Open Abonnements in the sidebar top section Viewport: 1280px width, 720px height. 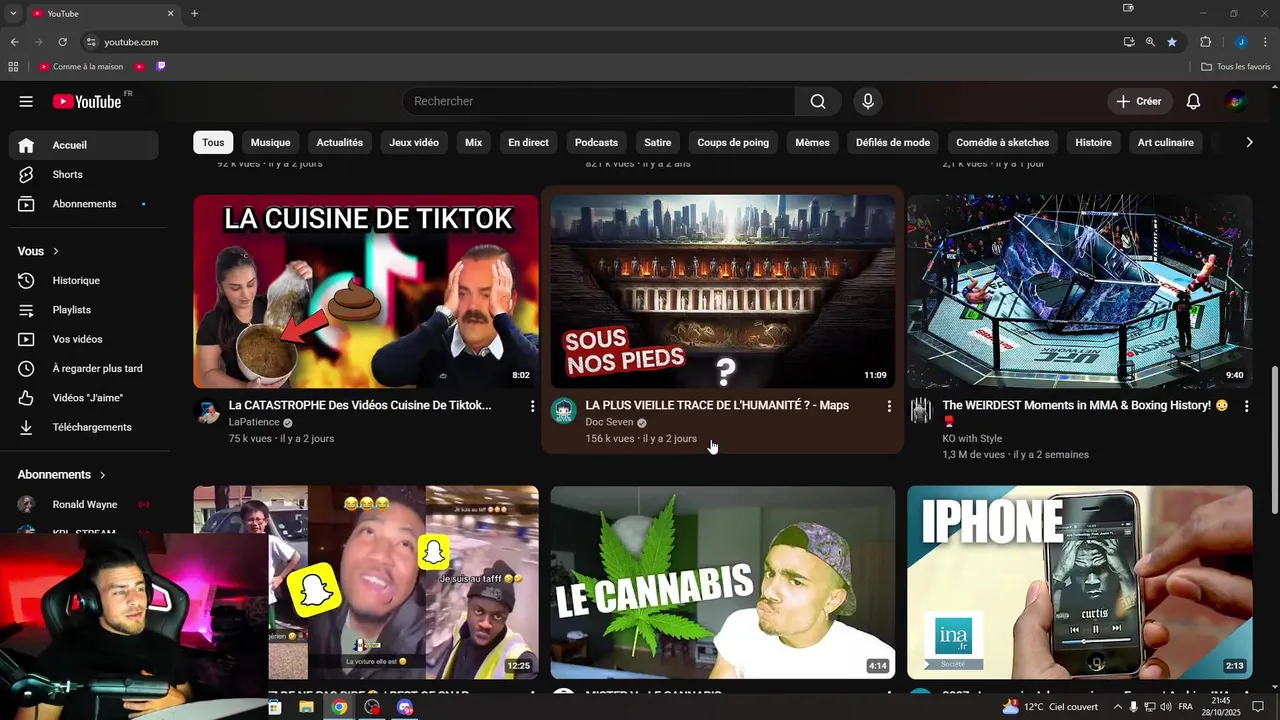(x=84, y=204)
